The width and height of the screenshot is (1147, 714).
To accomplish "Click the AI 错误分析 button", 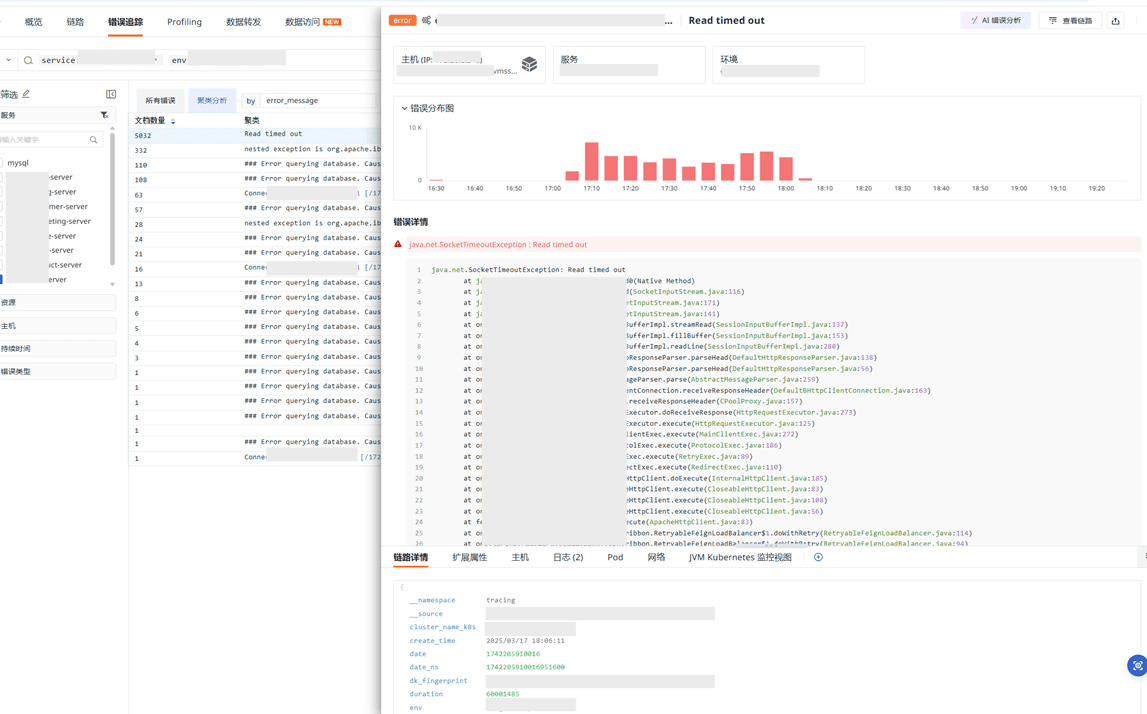I will point(995,21).
